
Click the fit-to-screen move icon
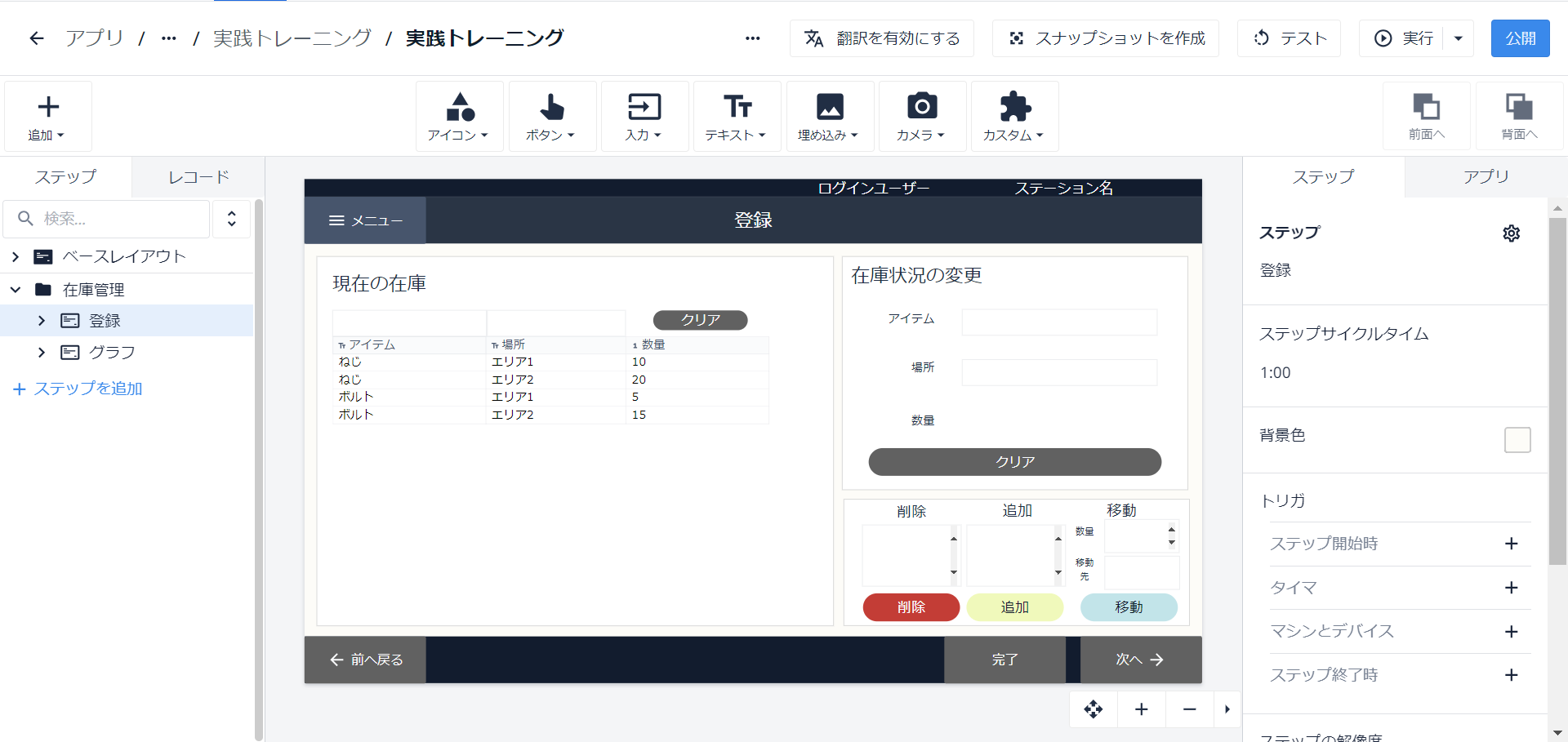[x=1094, y=709]
